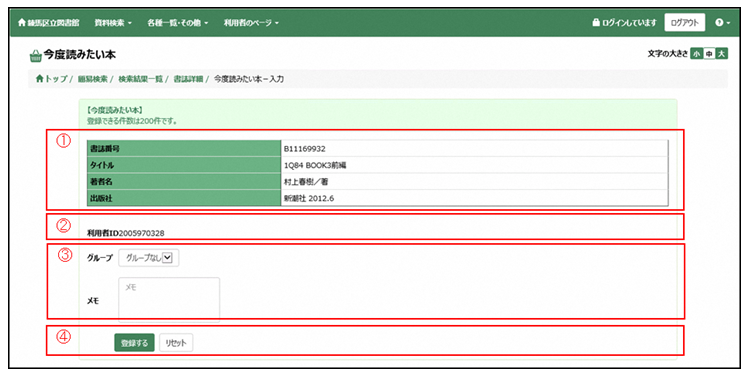Click the basket icon beside 今度読みたい本

35,56
